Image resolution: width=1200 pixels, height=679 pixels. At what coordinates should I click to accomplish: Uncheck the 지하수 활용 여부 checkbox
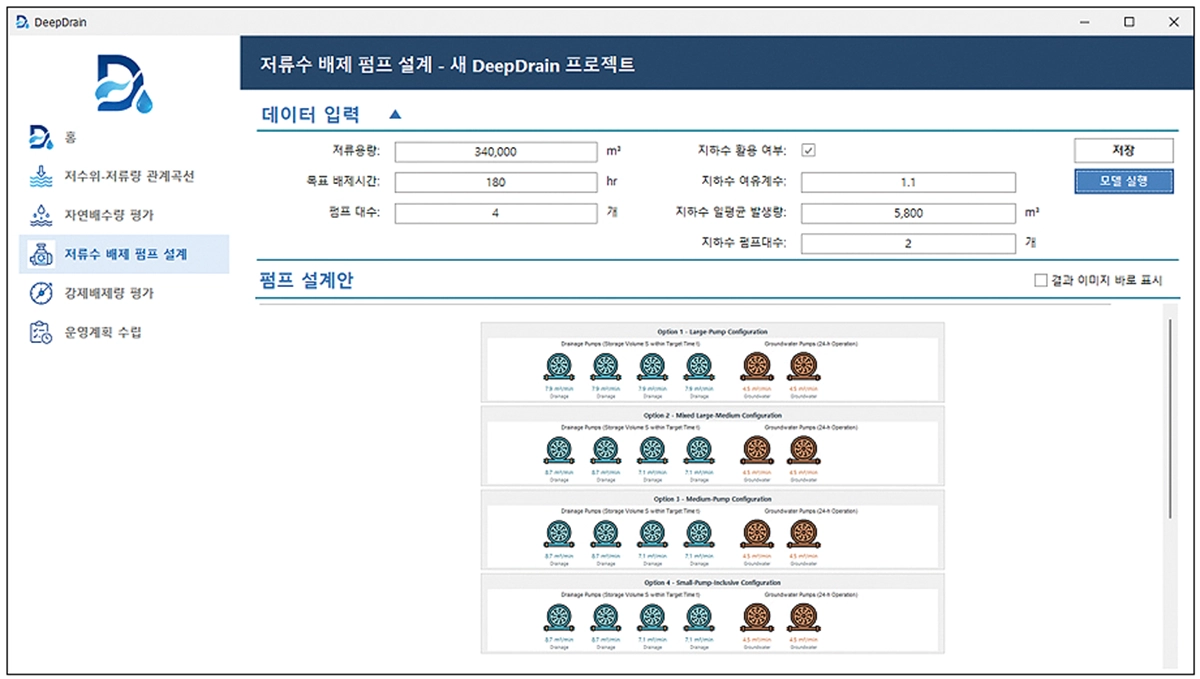point(808,150)
